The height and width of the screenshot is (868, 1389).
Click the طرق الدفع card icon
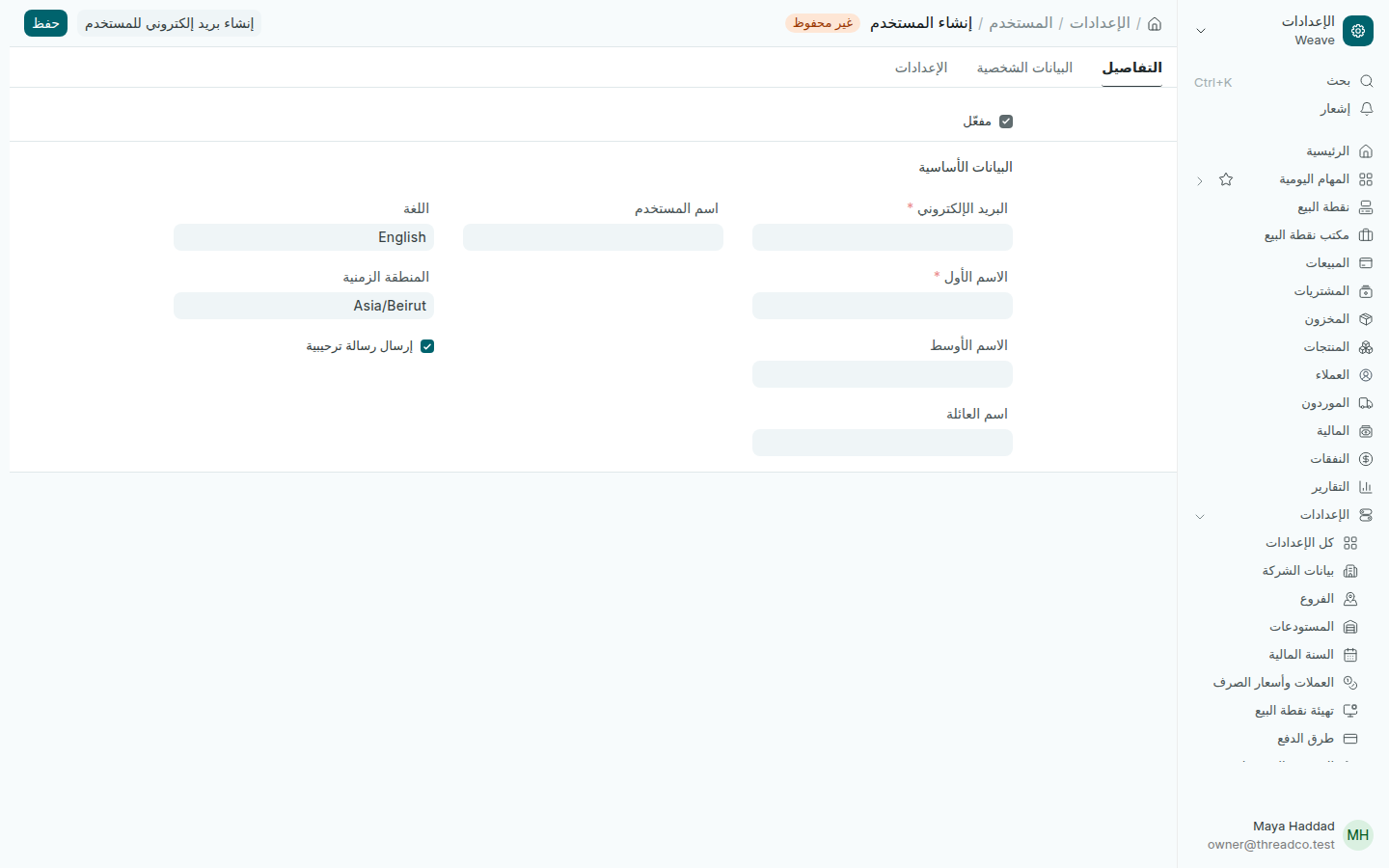(1350, 739)
